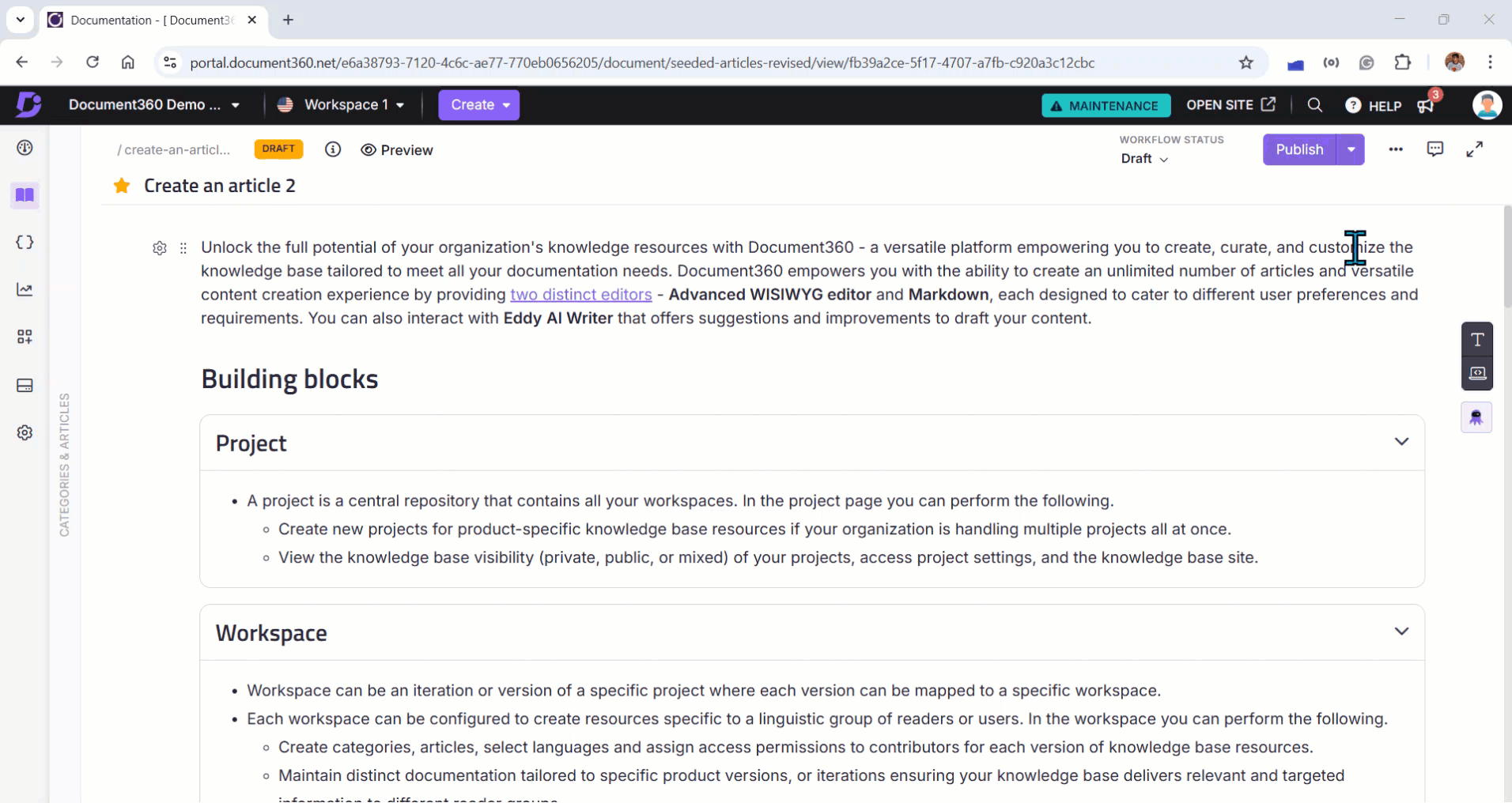Open a new browser tab
1512x803 pixels.
288,20
